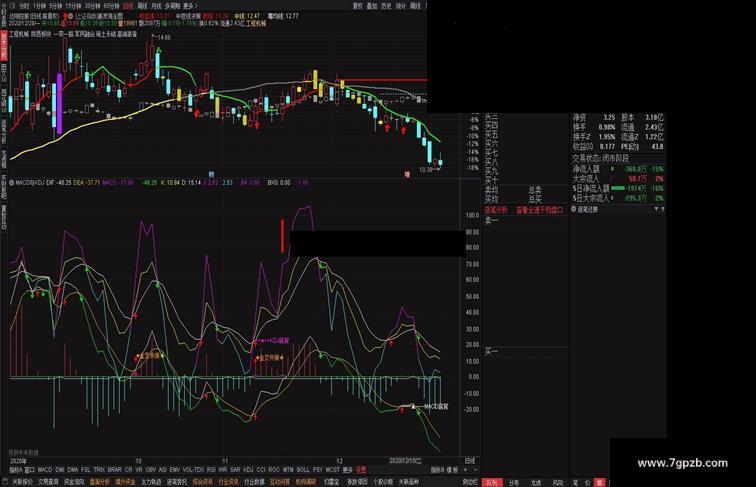Click the 模板 template button
The width and height of the screenshot is (756, 487).
click(x=452, y=470)
